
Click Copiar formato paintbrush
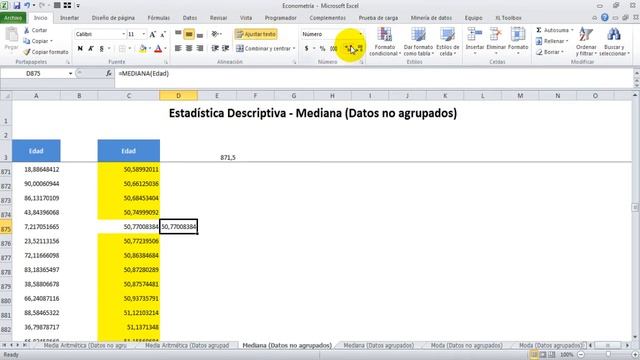point(46,52)
